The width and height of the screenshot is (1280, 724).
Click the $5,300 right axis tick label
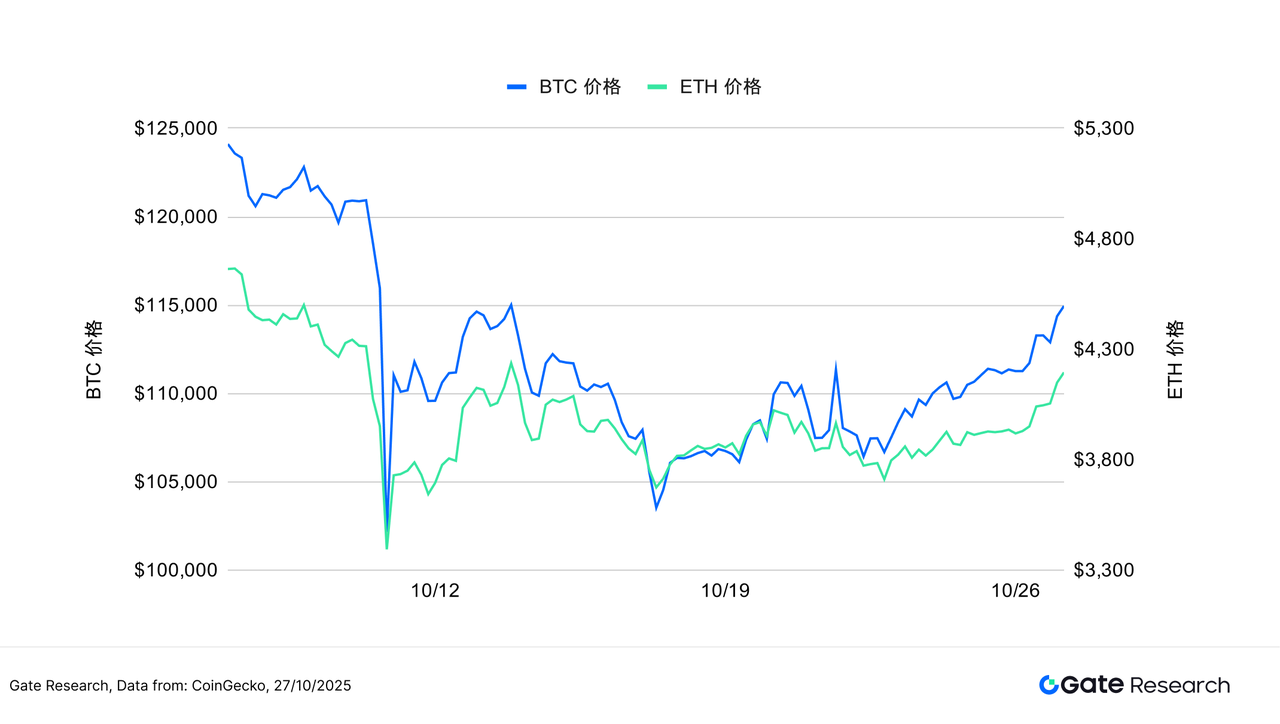click(x=1102, y=129)
